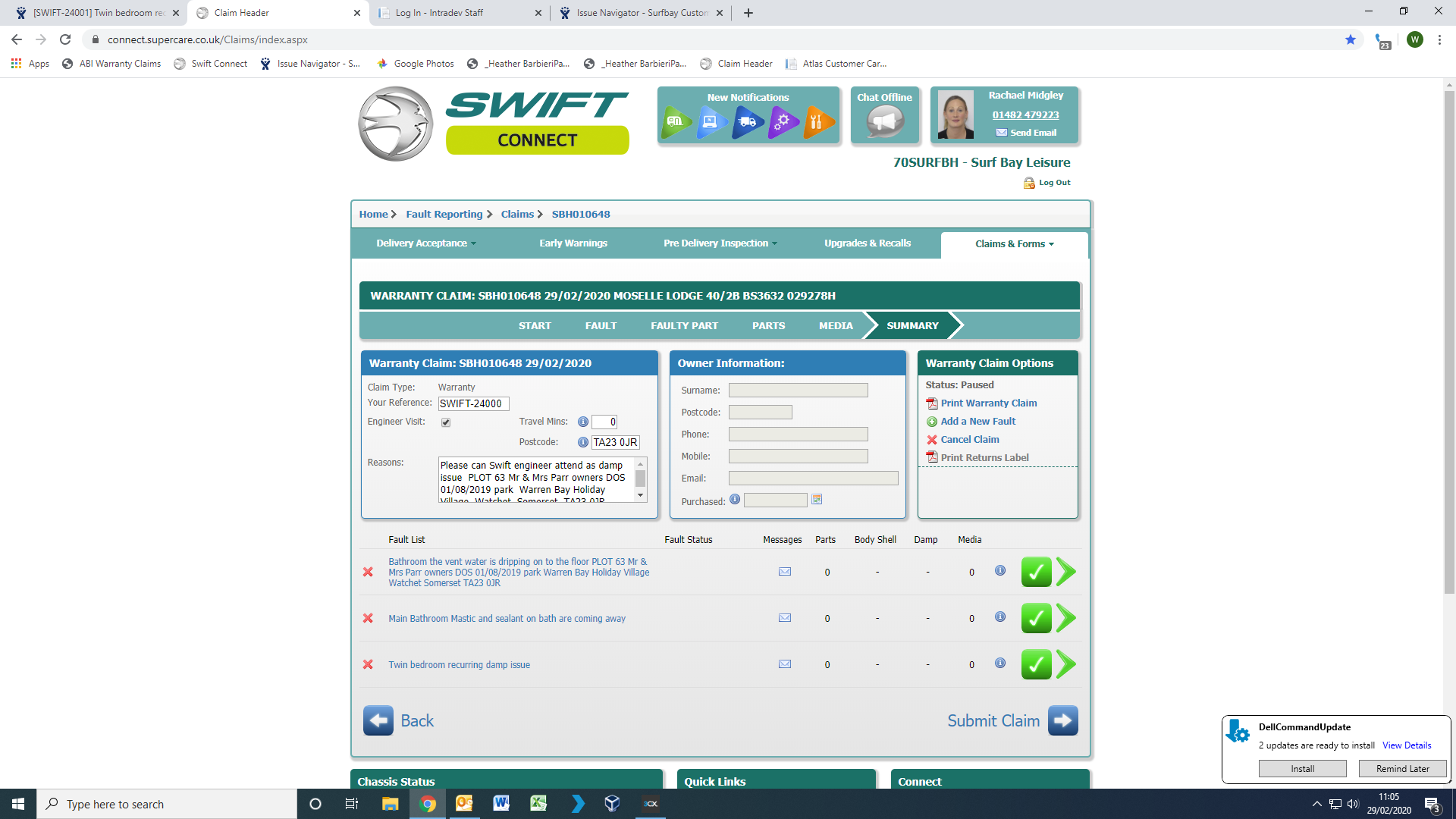Click Install in DellCommandUpdate notification
Screen dimensions: 1456x819
(1302, 769)
